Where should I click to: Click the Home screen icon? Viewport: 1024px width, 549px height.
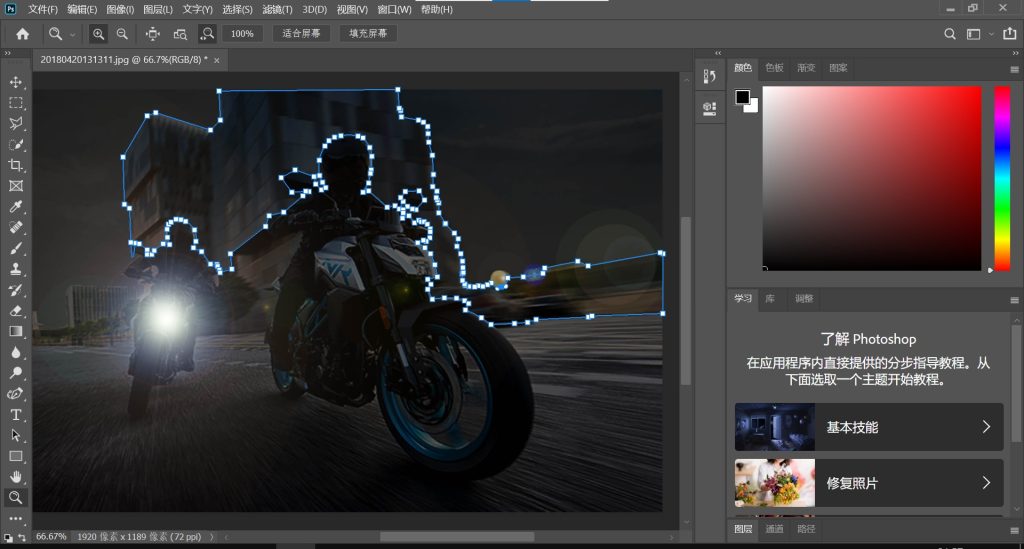click(22, 34)
